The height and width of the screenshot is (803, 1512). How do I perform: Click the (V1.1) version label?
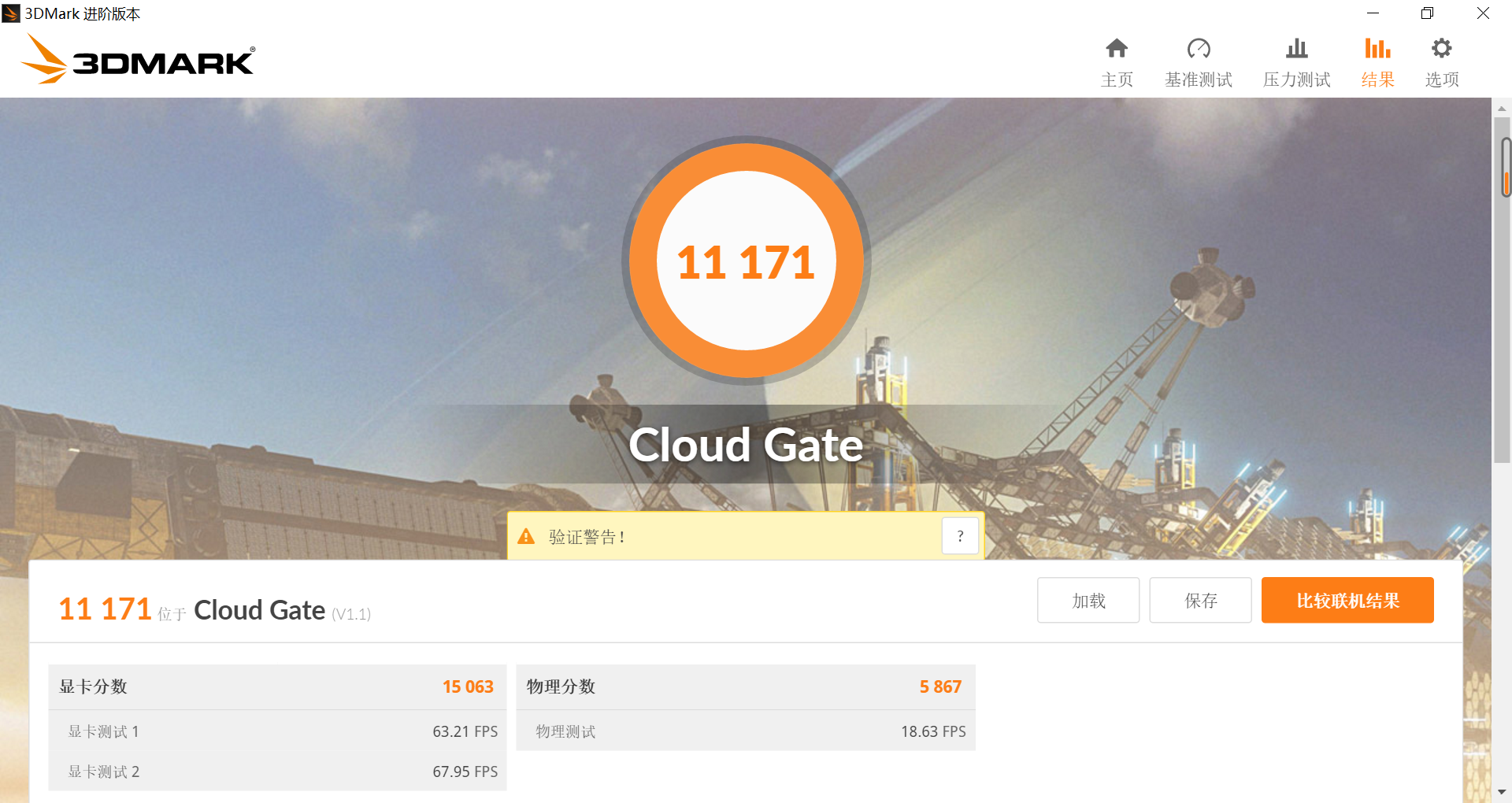point(351,614)
